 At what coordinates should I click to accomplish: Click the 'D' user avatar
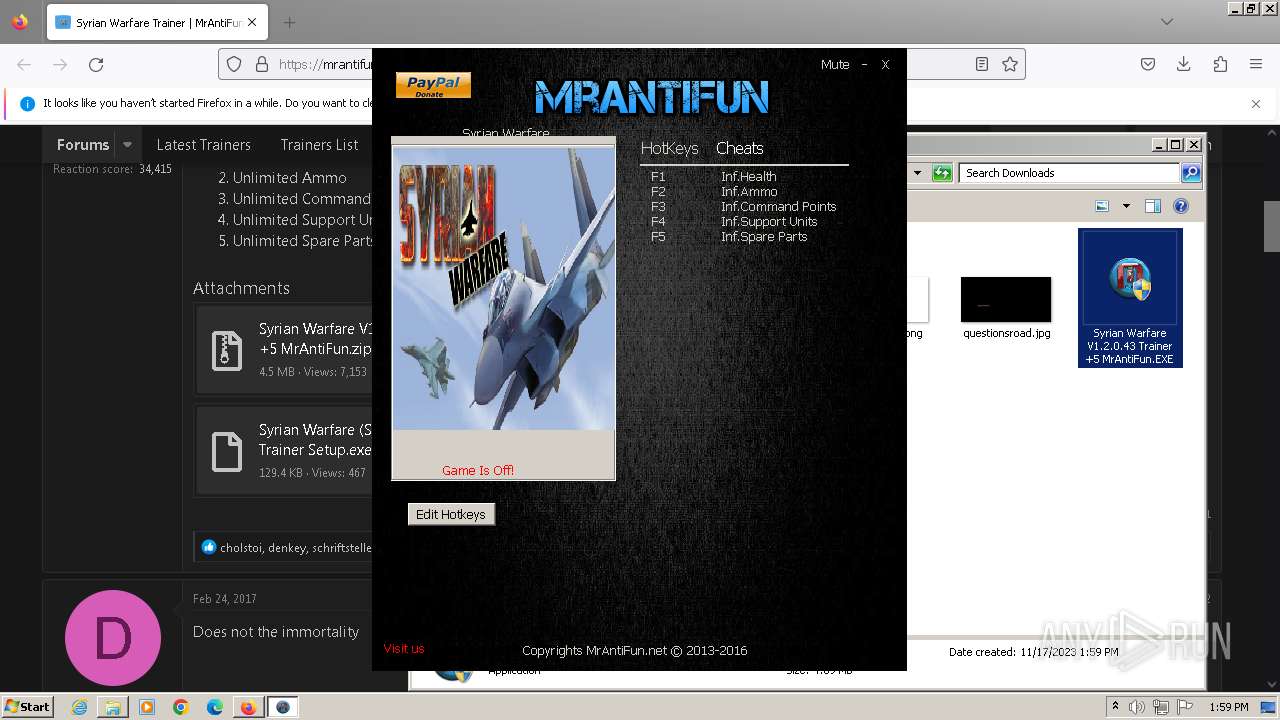point(113,638)
